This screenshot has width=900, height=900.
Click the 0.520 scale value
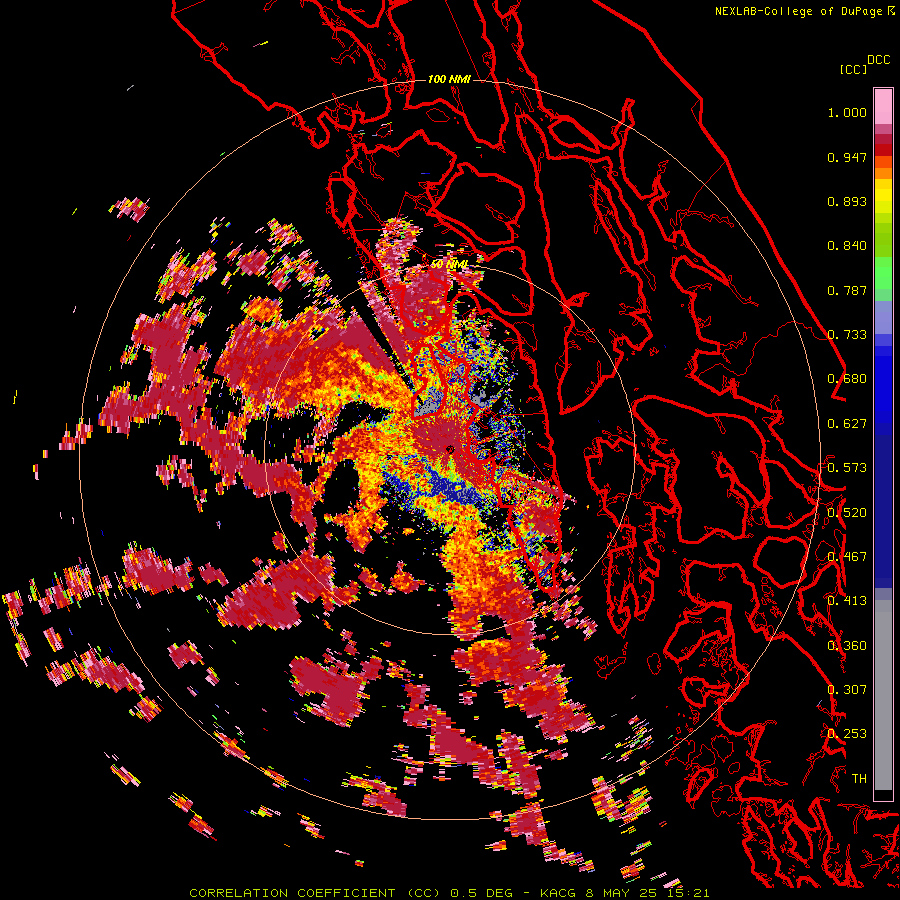pos(847,512)
